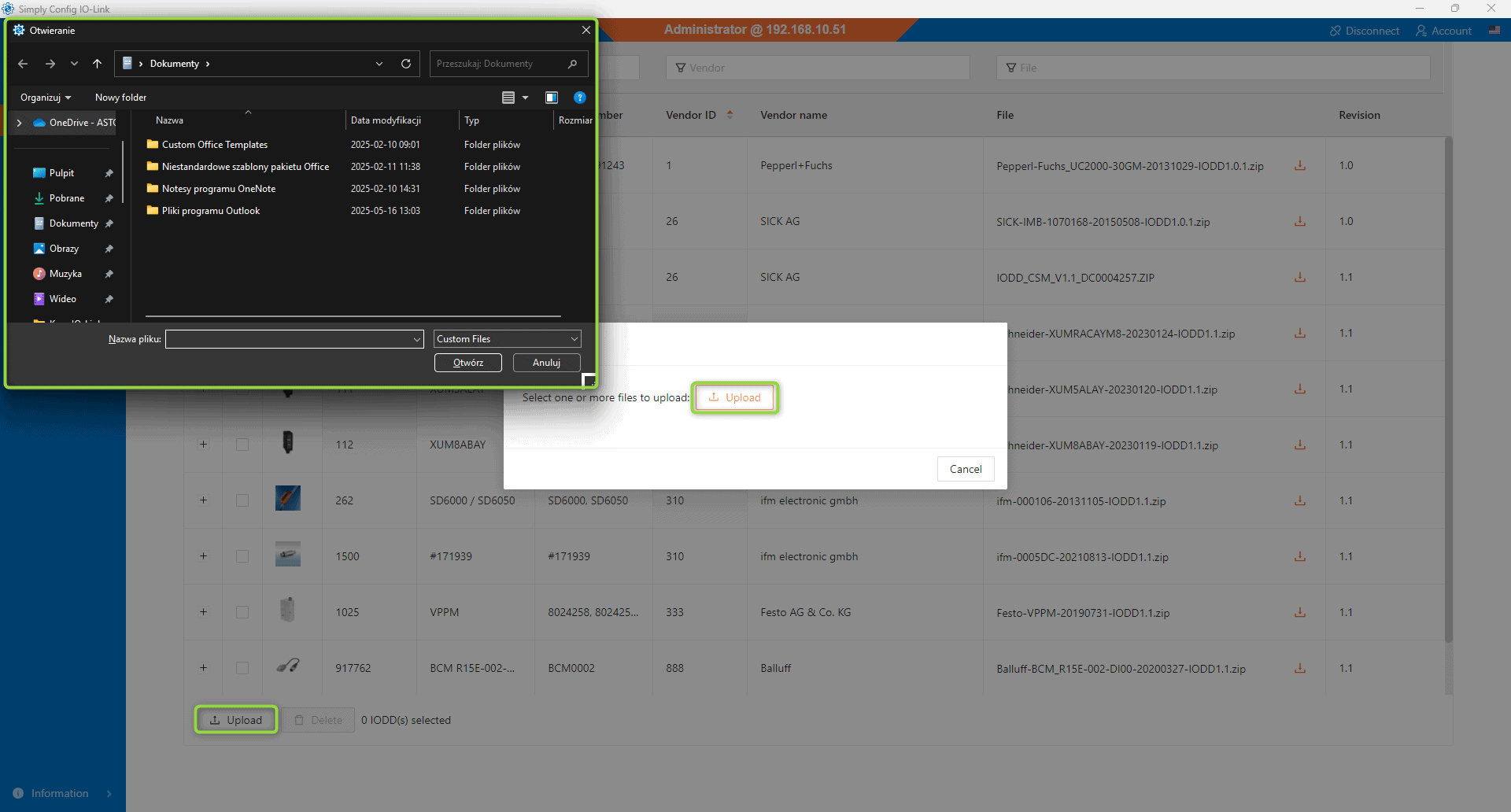
Task: Open the file dialog help icon
Action: 580,98
